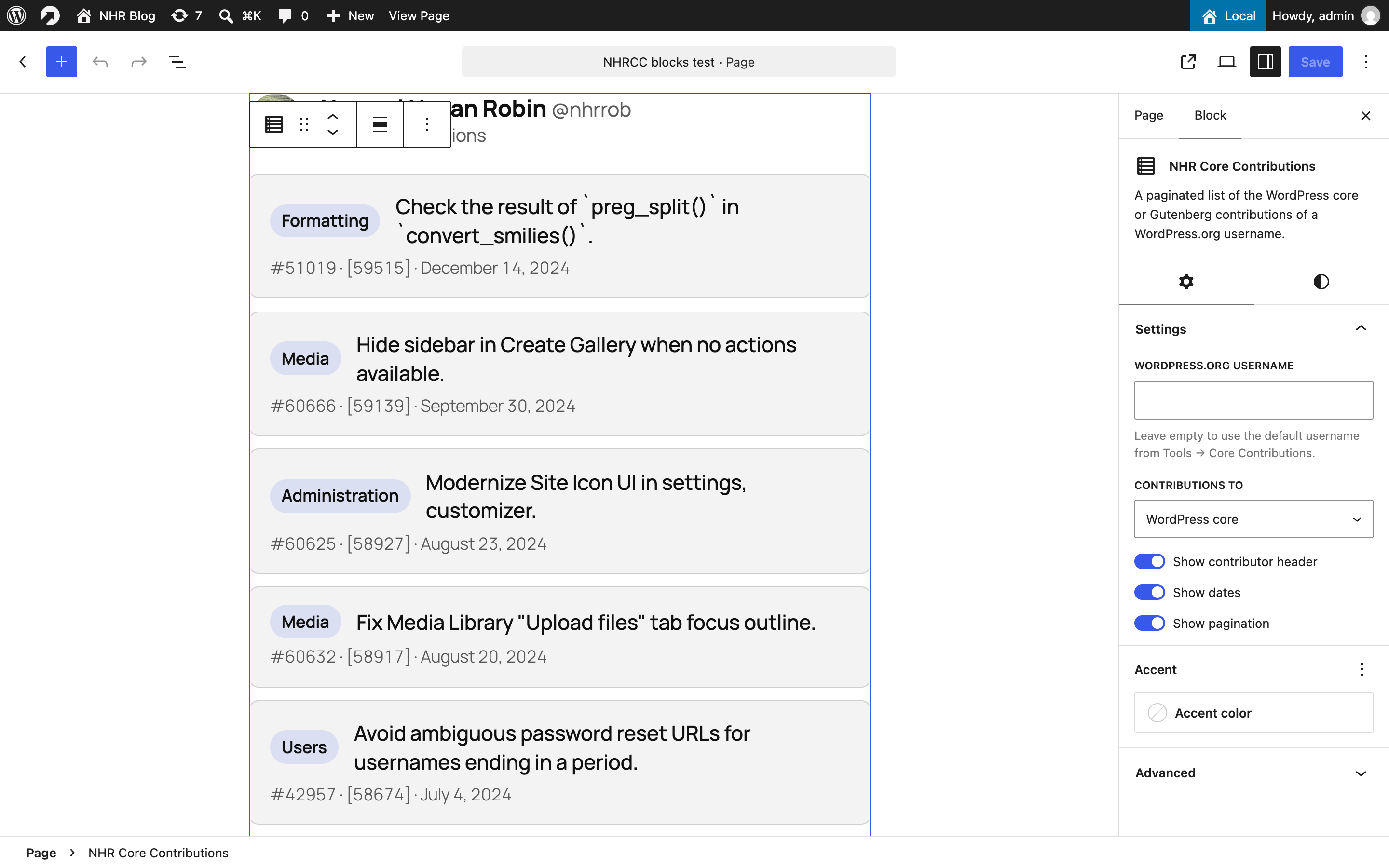
Task: Click the Accent color button
Action: tap(1253, 712)
